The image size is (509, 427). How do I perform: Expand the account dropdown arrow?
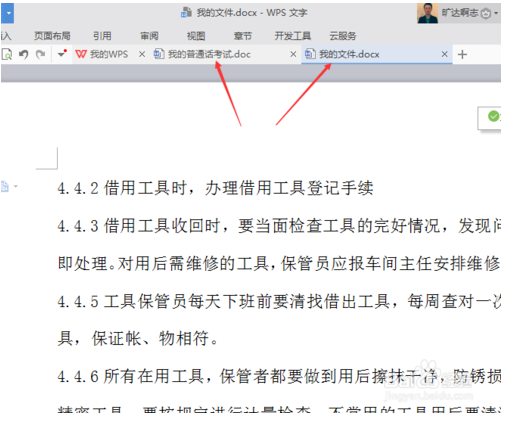[496, 13]
